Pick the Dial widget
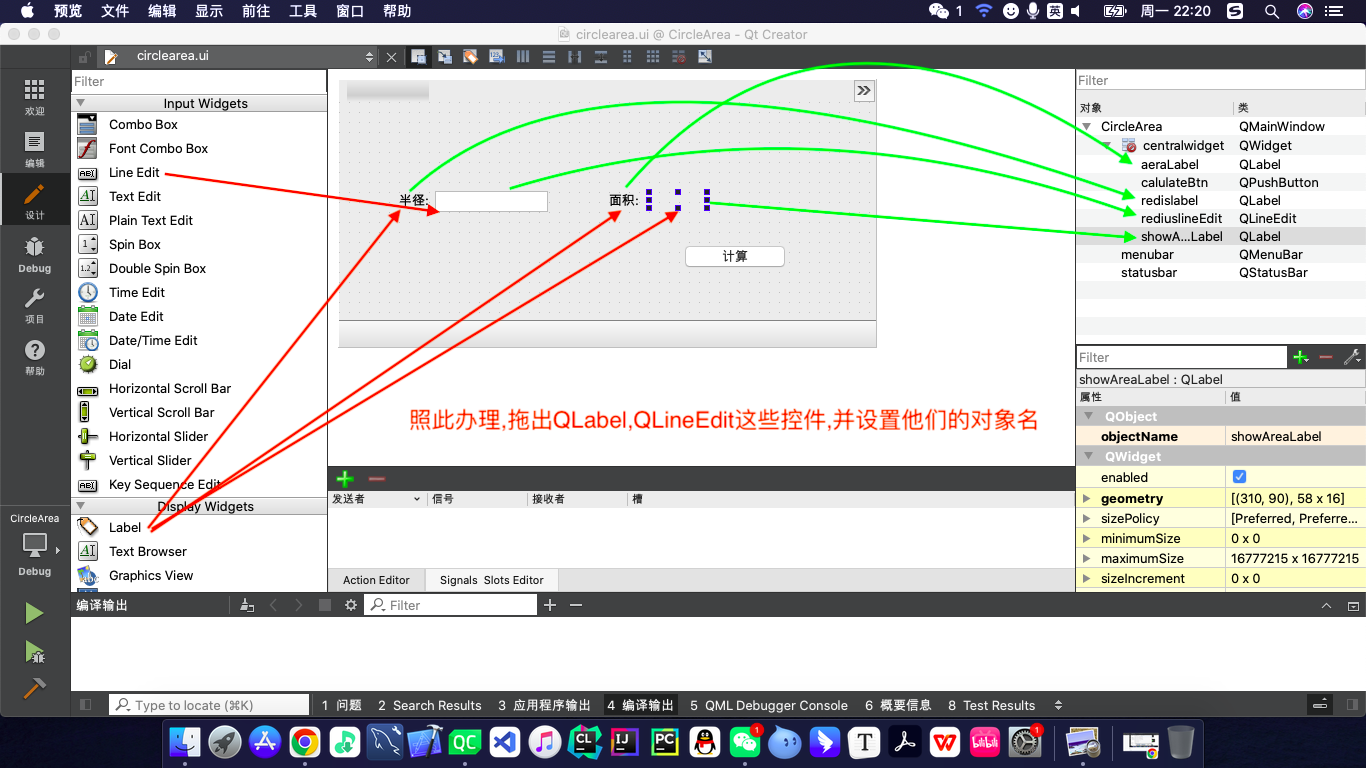 point(120,365)
